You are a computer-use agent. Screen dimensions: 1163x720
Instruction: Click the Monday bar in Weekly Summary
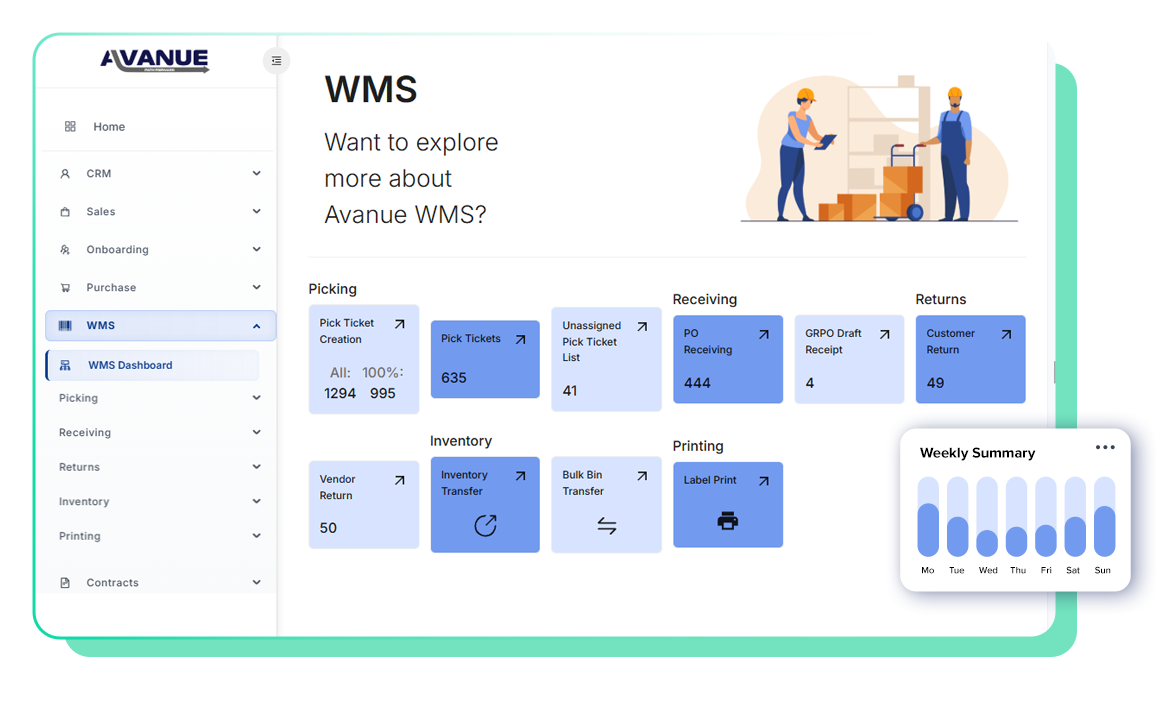(x=928, y=517)
